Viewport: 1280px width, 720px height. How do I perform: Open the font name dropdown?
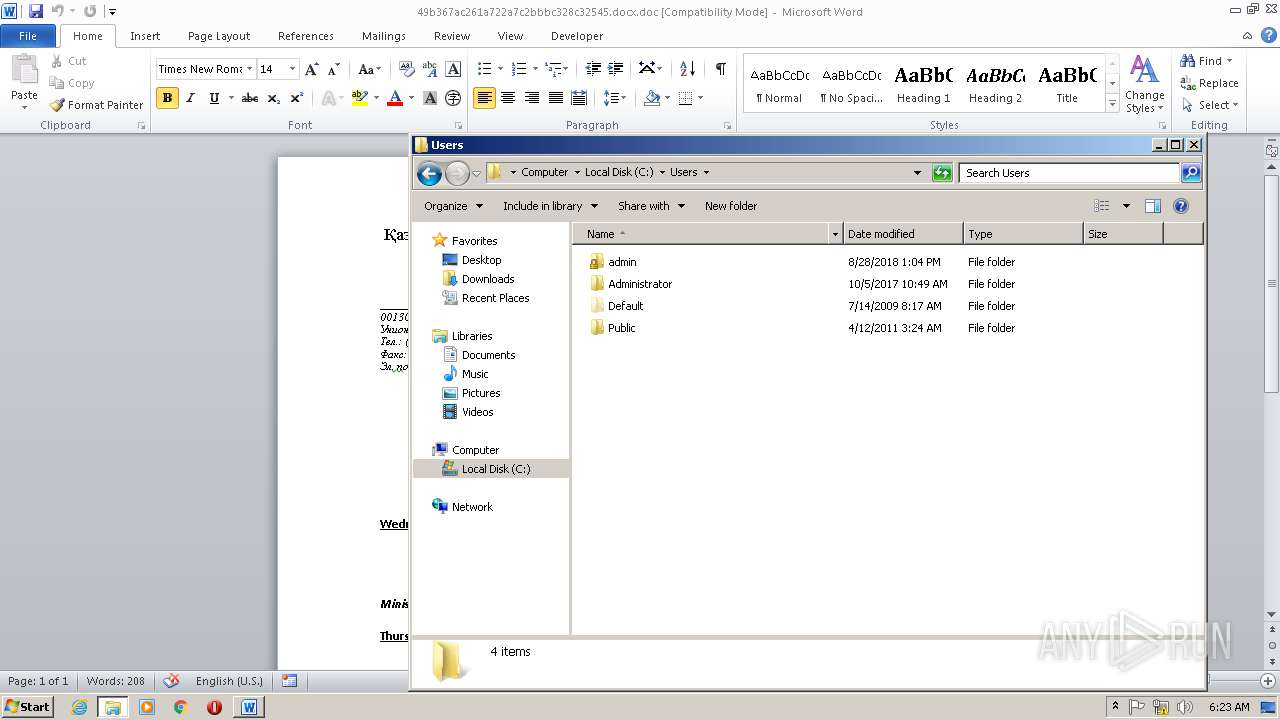tap(250, 69)
